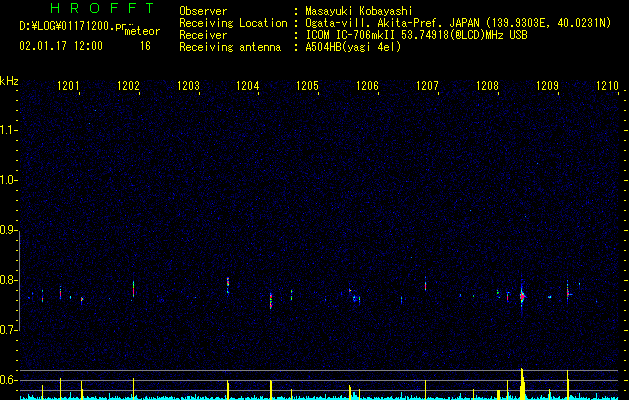Click the meteor count value 16

point(145,46)
